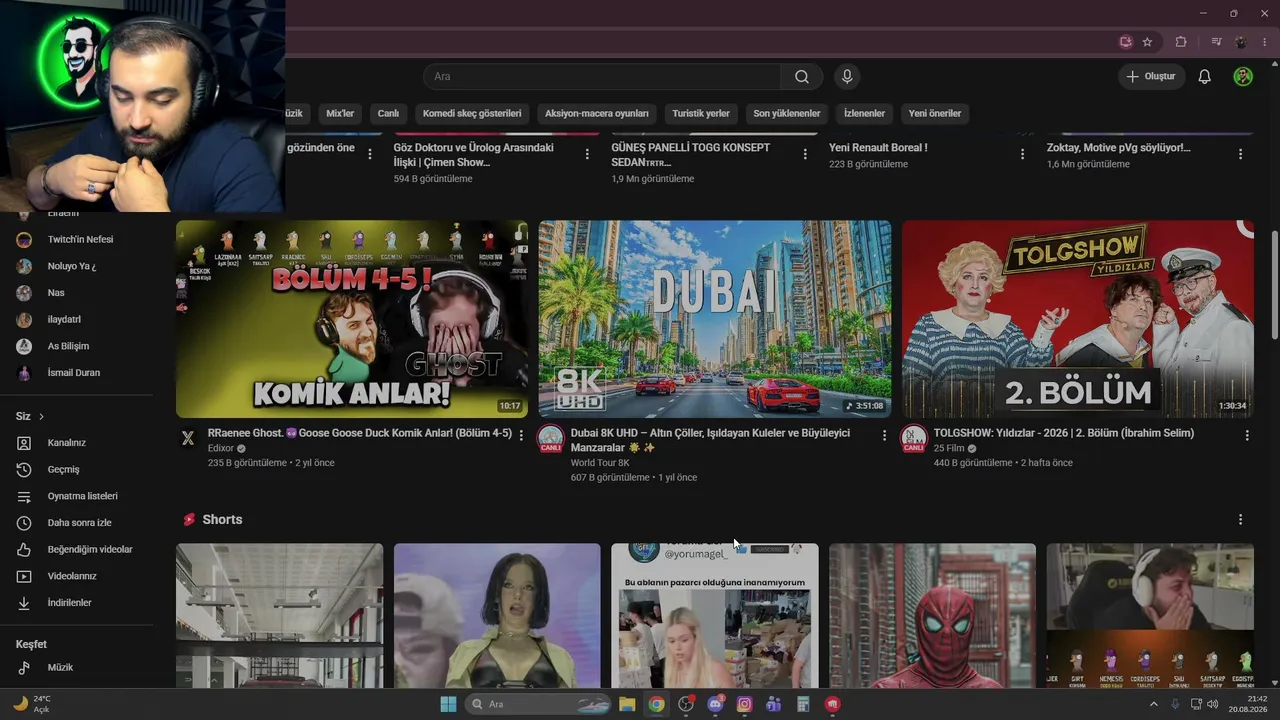Viewport: 1280px width, 720px height.
Task: Show hidden system tray icons
Action: (x=1153, y=704)
